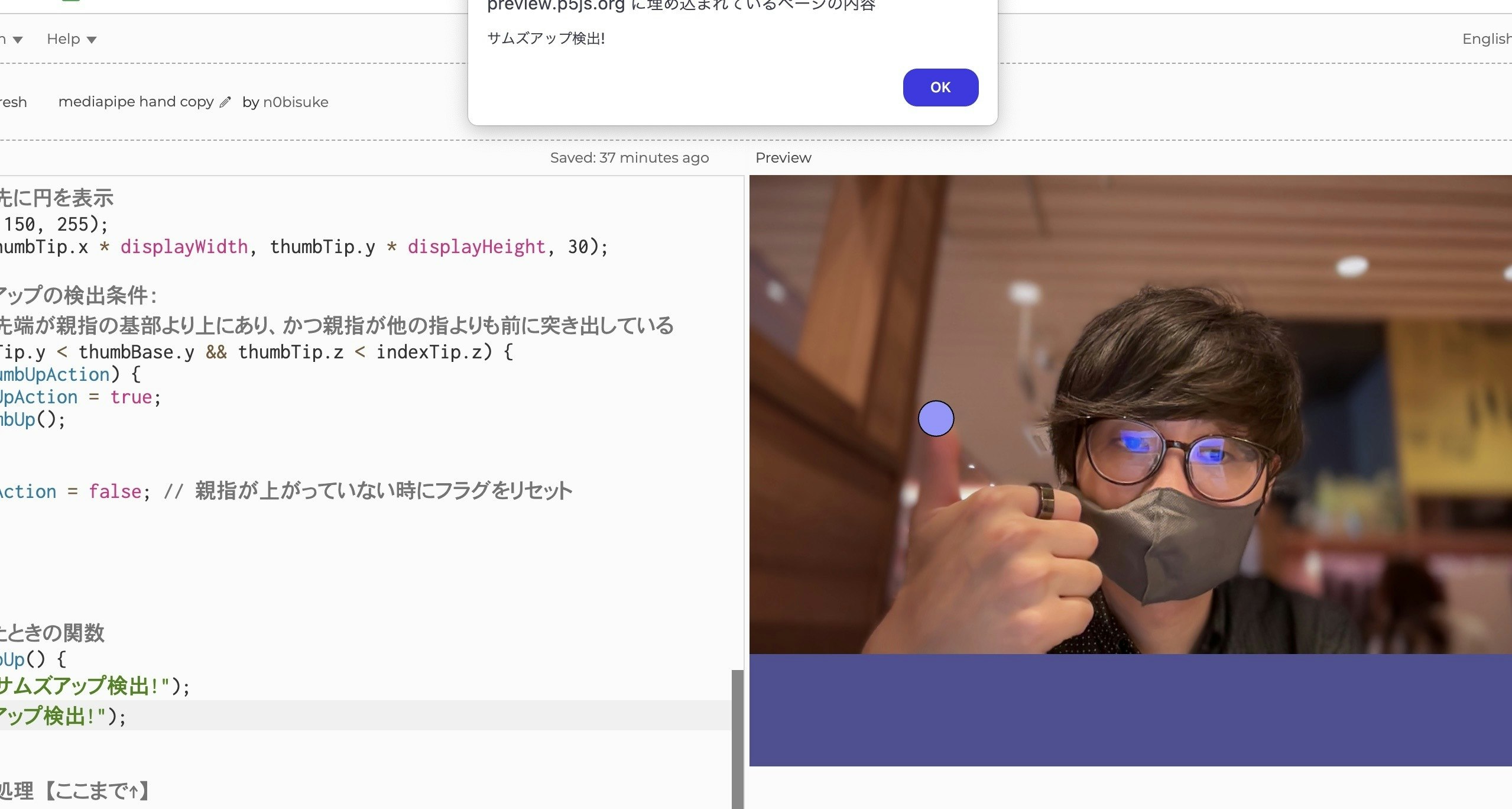
Task: Click the Saved 37 minutes ago text
Action: (629, 158)
